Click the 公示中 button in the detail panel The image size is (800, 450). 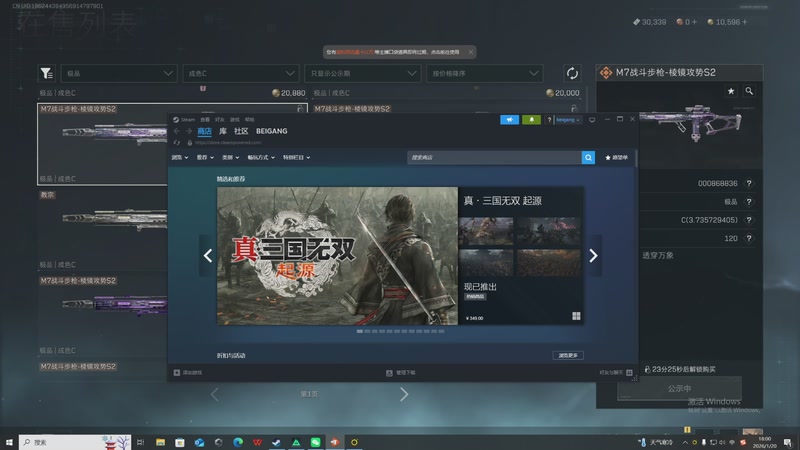[679, 389]
